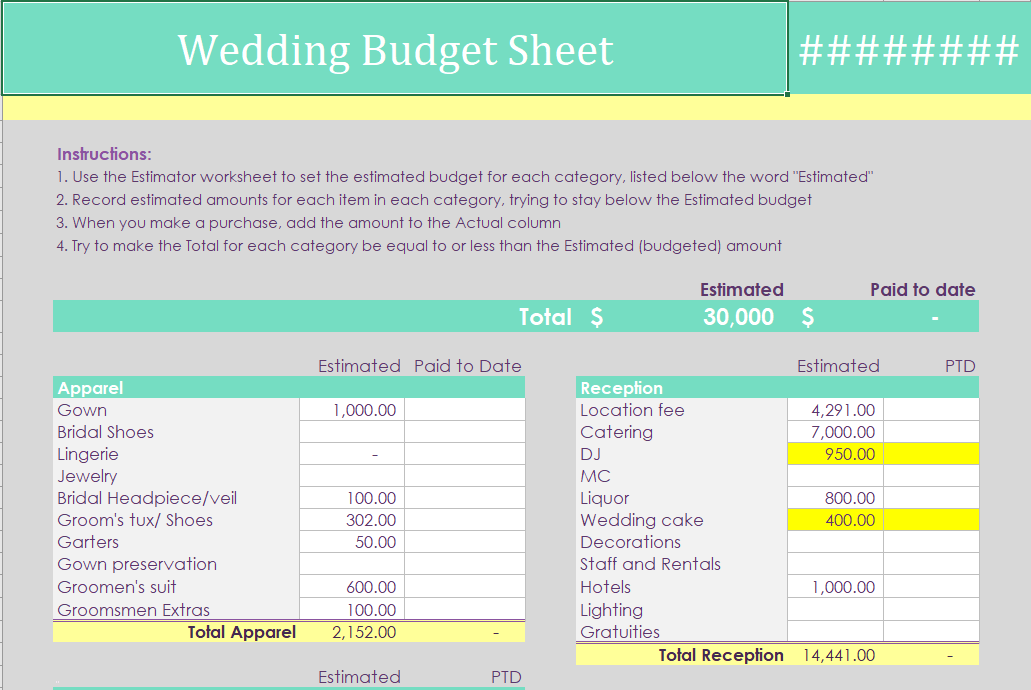The image size is (1031, 690).
Task: Select Total Apparel 2,152.00 cell
Action: (x=352, y=632)
